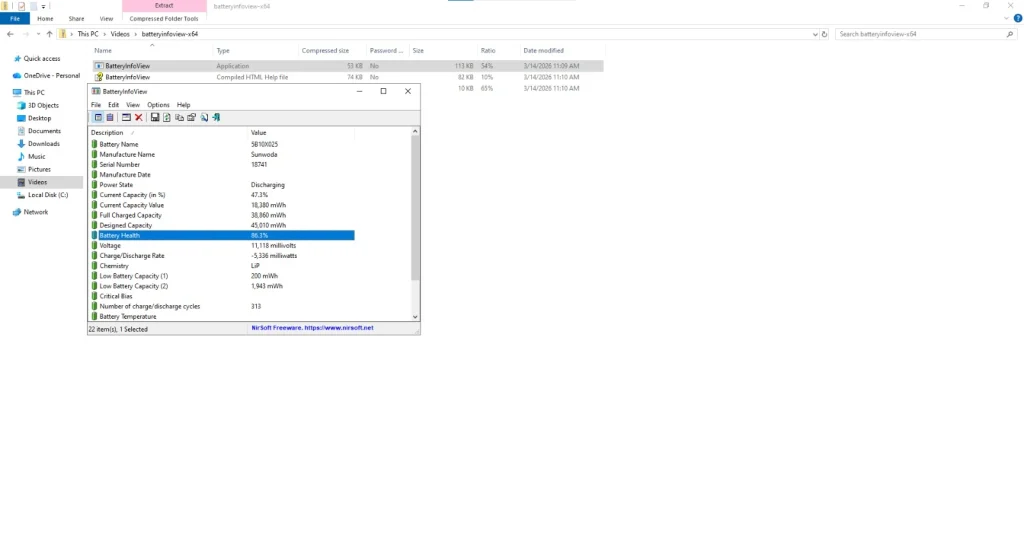
Task: Open the Home ribbon tab
Action: point(45,19)
